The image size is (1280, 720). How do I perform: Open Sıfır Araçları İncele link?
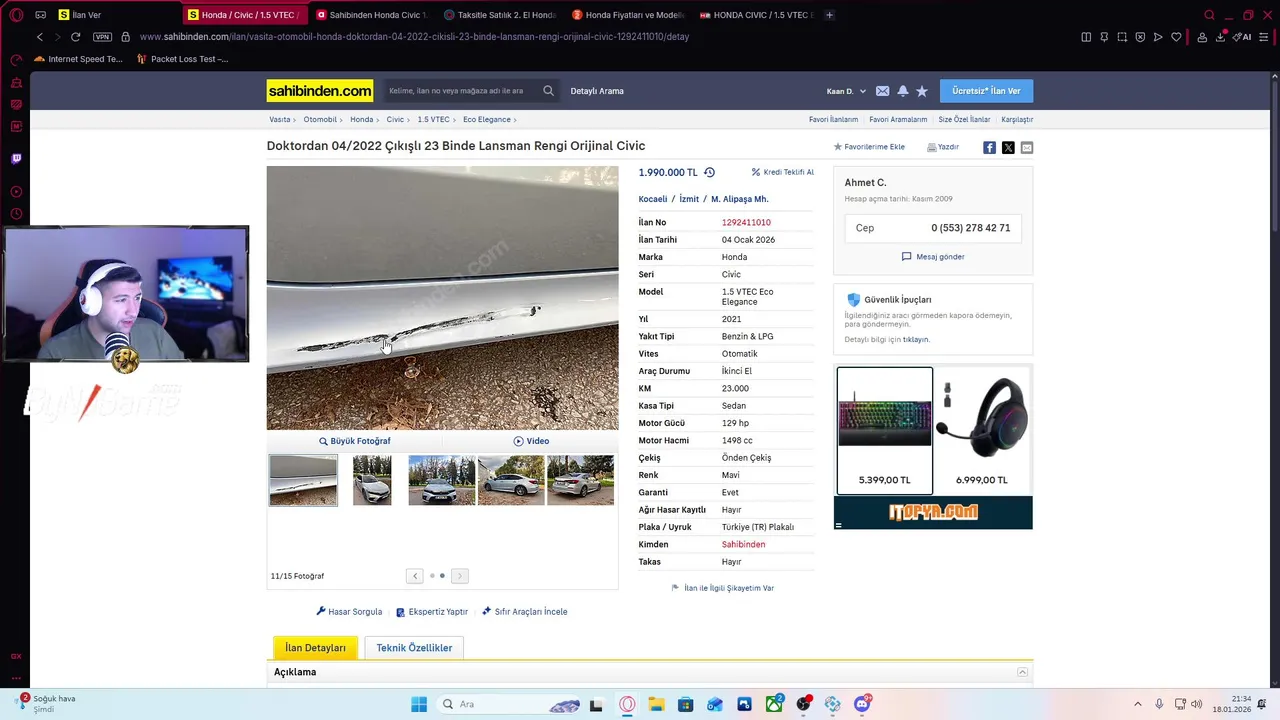(x=524, y=611)
